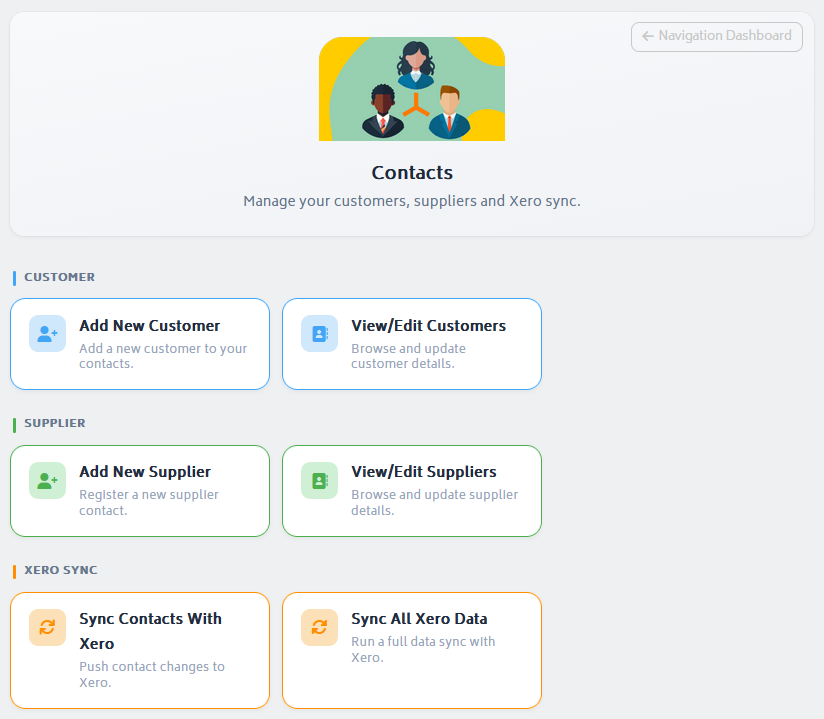The image size is (824, 719).
Task: Click the green add-person icon for new supplier
Action: (x=47, y=480)
